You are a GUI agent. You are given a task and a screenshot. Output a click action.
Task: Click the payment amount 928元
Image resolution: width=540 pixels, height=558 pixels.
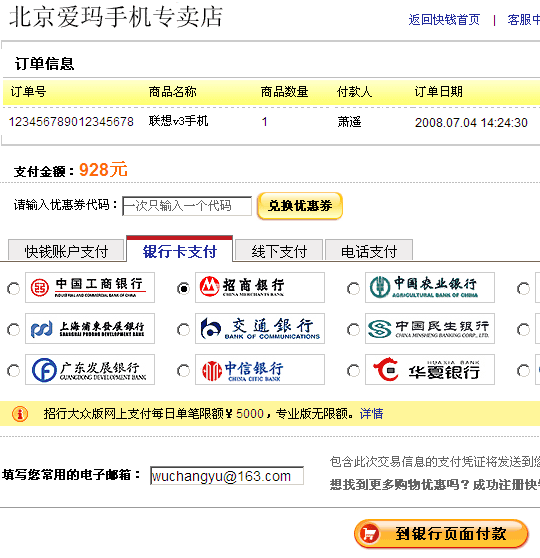click(103, 170)
